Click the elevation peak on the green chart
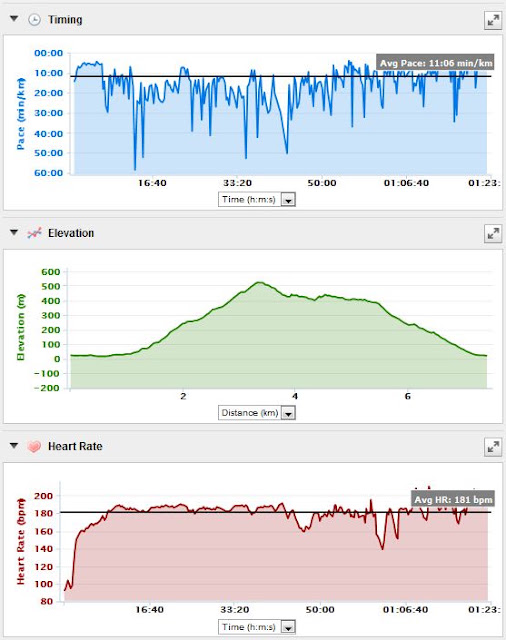The image size is (506, 640). coord(259,282)
